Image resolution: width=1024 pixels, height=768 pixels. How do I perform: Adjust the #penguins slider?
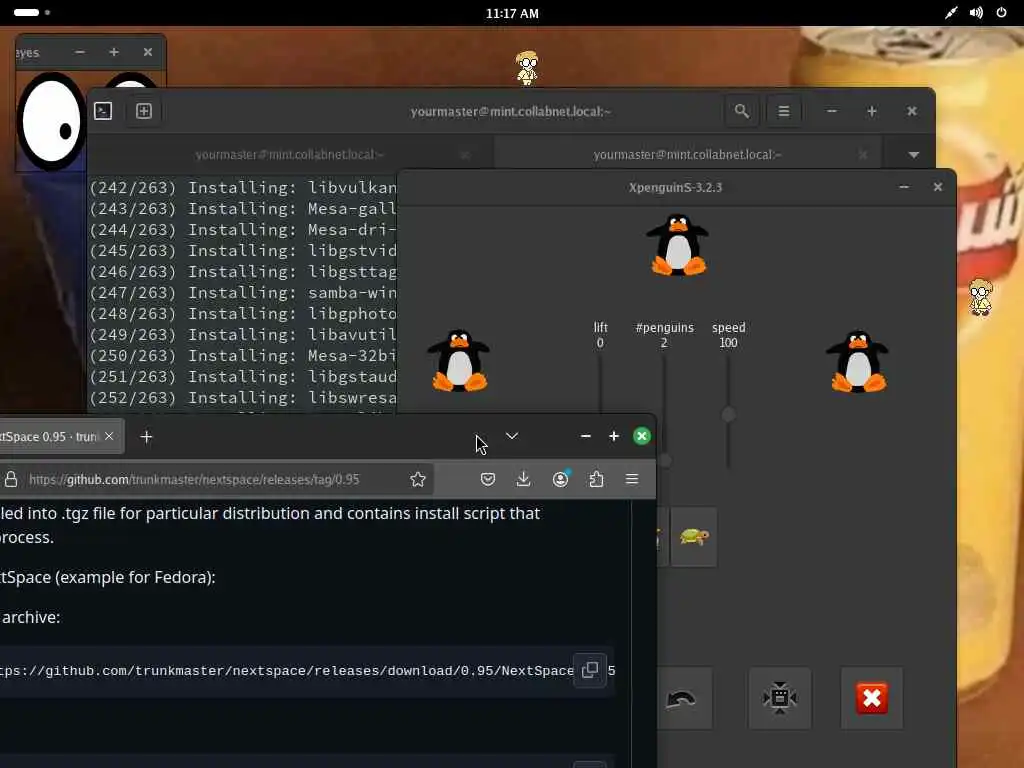[x=664, y=460]
